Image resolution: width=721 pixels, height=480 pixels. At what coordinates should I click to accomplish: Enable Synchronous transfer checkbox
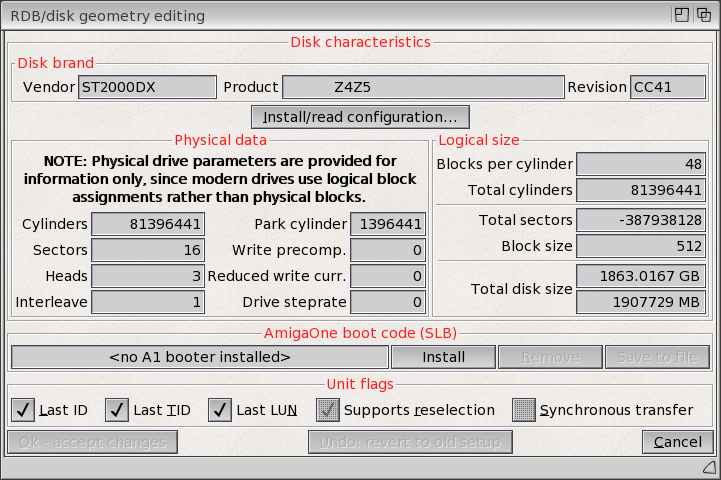(x=524, y=409)
